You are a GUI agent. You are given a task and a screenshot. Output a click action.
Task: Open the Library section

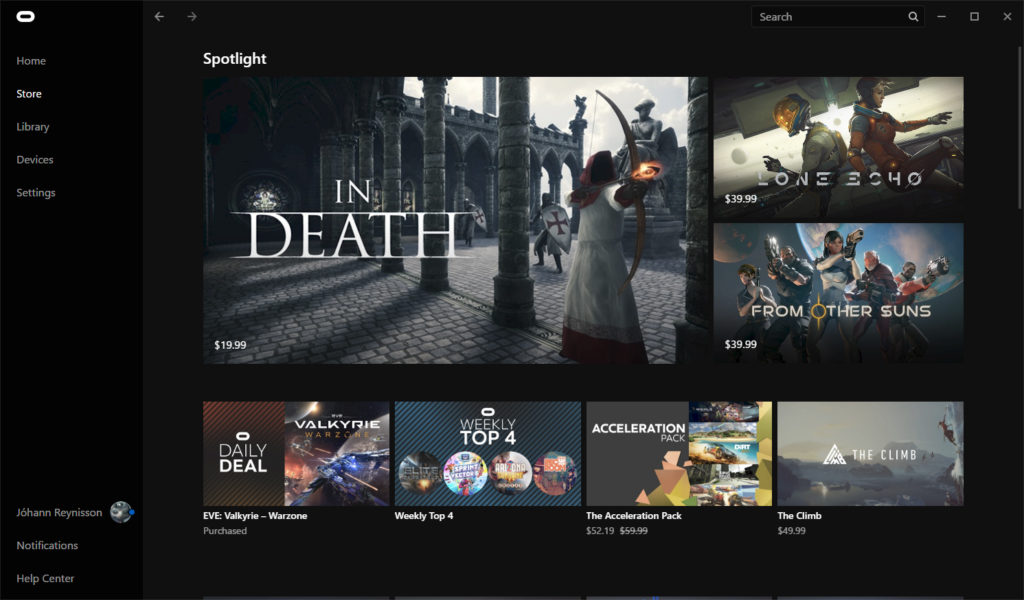pyautogui.click(x=33, y=127)
